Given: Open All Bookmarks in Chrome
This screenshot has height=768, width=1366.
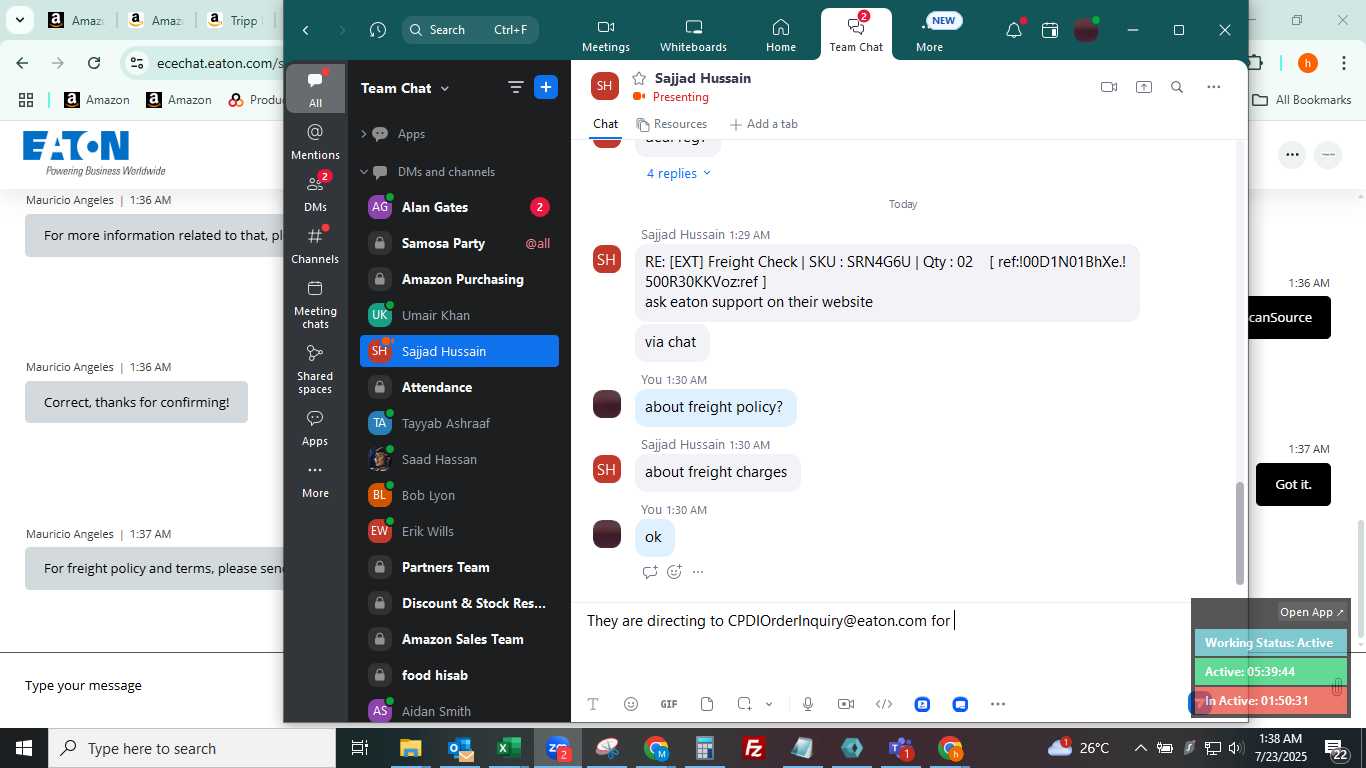Looking at the screenshot, I should [1303, 100].
